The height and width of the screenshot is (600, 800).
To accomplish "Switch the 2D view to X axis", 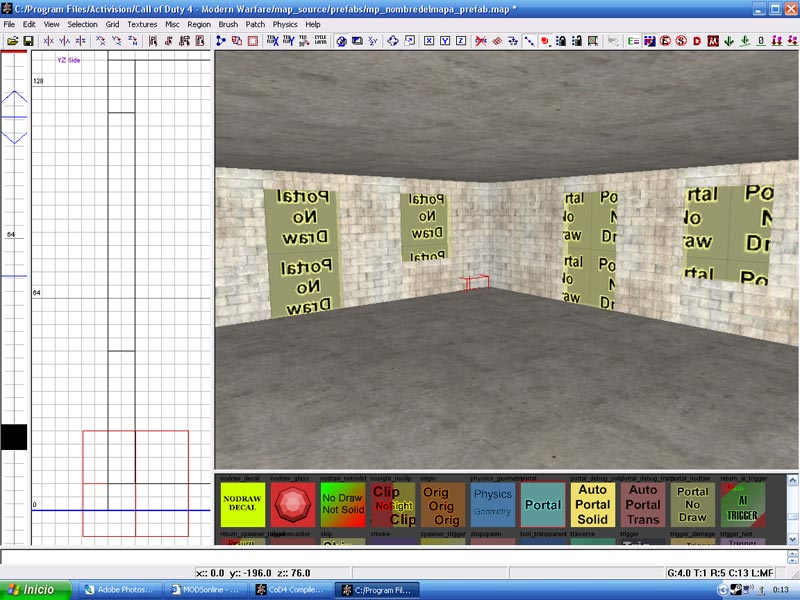I will 429,41.
